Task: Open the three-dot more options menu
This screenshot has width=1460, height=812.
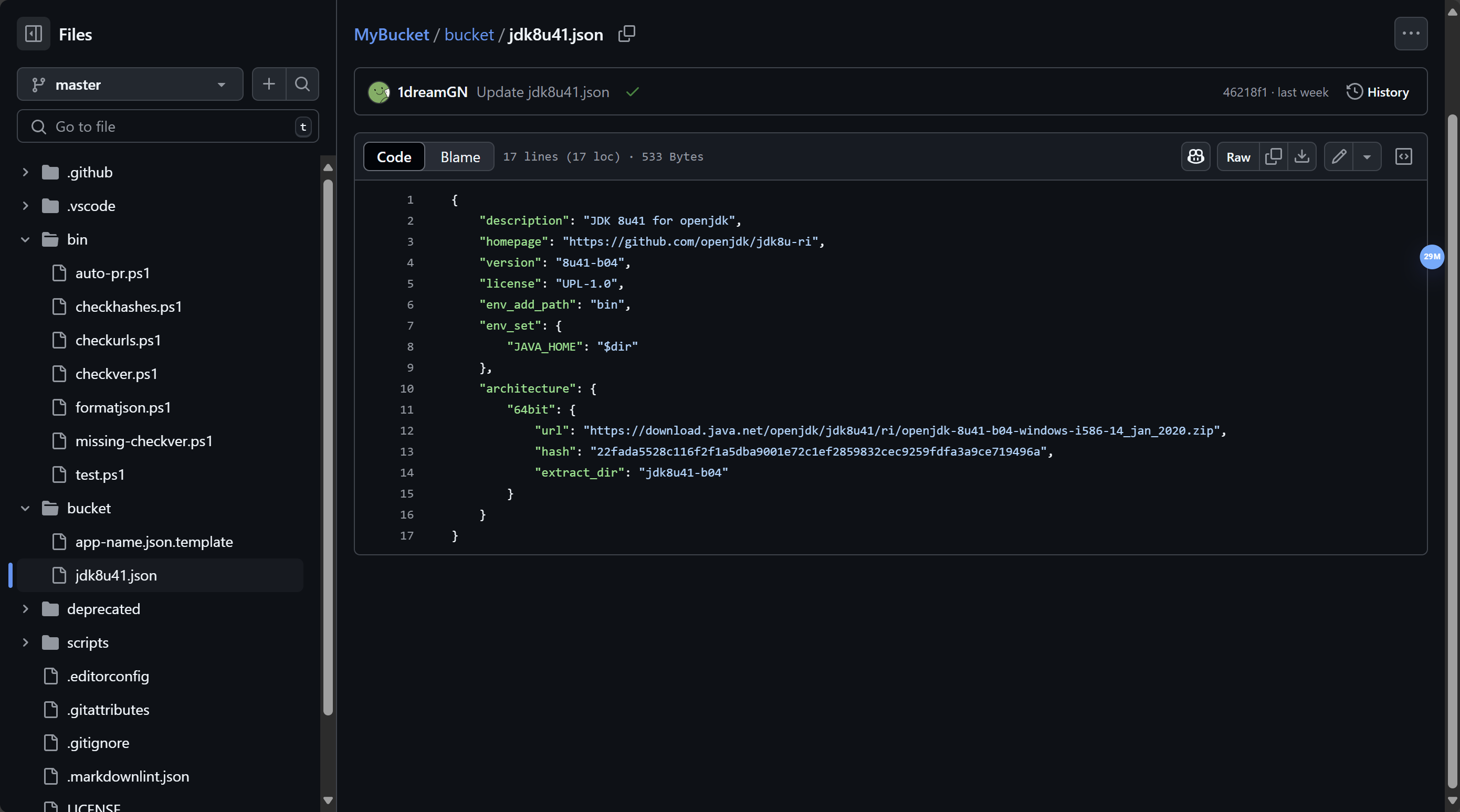Action: point(1410,34)
